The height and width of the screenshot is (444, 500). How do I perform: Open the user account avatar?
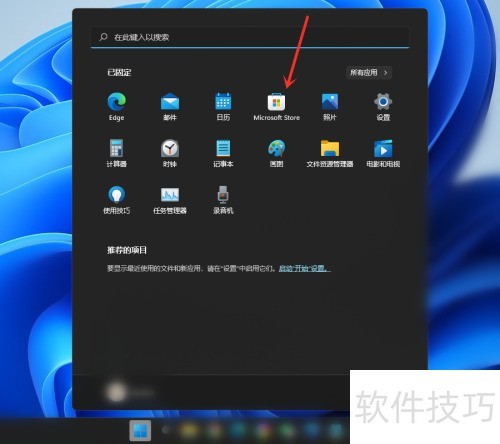tap(116, 392)
